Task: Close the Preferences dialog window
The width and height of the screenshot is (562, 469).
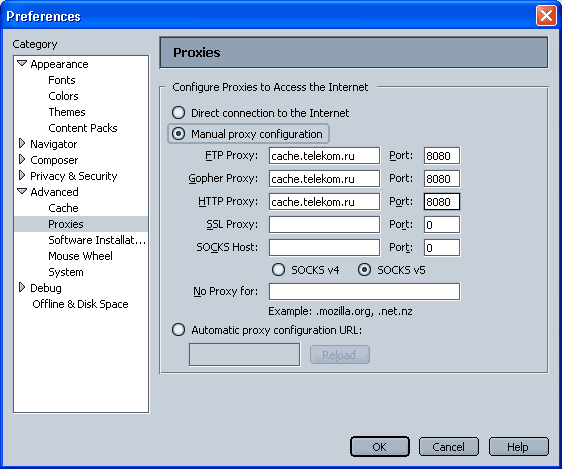Action: (x=546, y=16)
